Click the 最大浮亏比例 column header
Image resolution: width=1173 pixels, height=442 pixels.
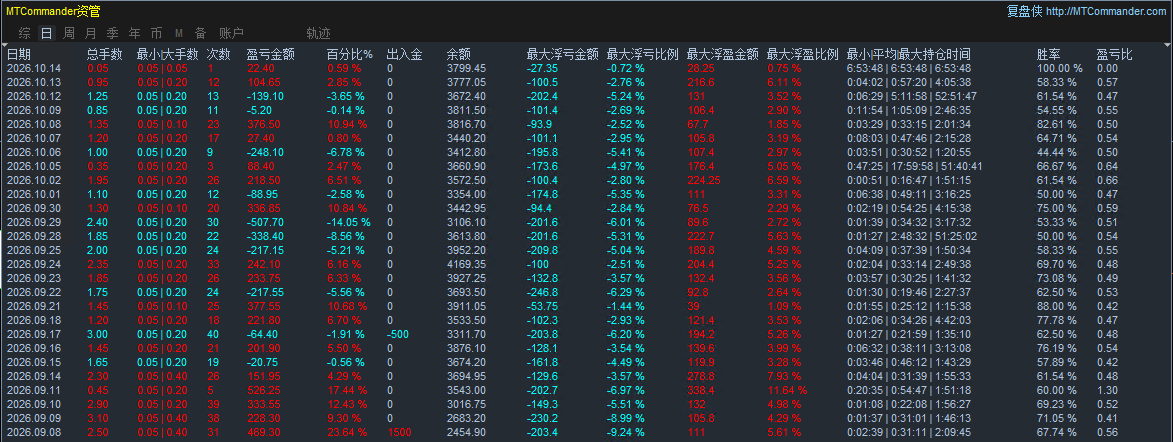click(x=643, y=54)
